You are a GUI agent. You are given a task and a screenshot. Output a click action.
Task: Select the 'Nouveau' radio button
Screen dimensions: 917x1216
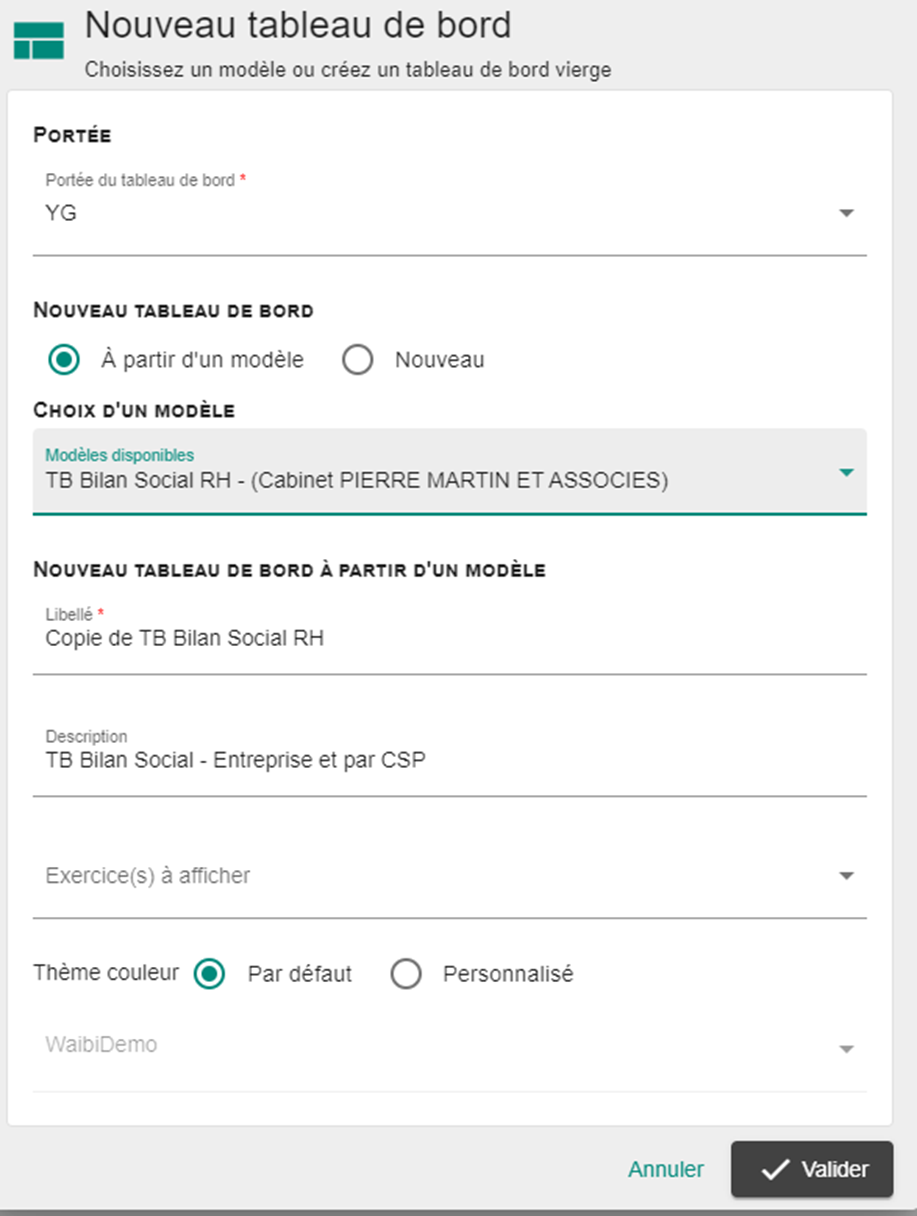click(x=358, y=360)
